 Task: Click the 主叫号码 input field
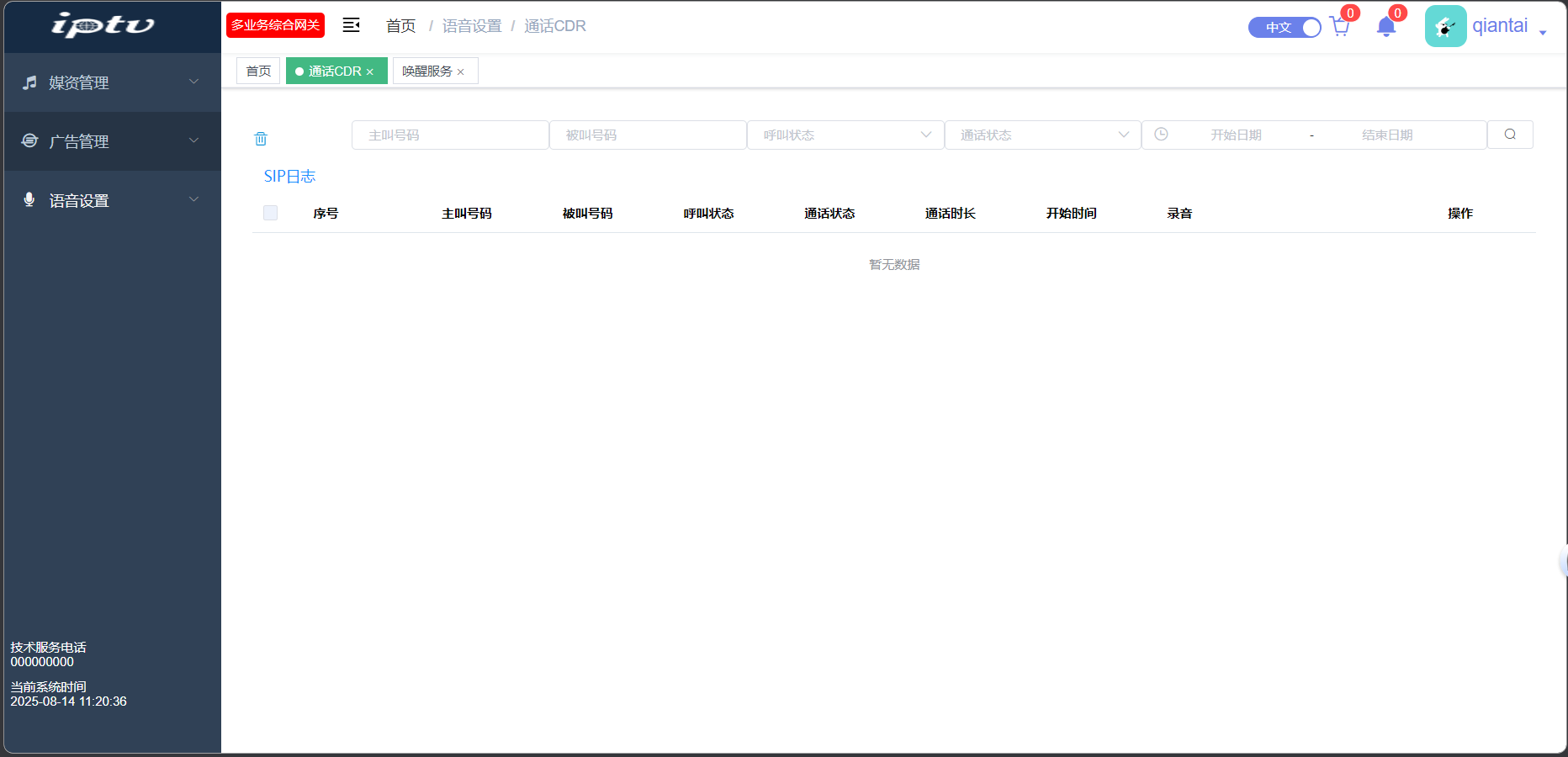(450, 135)
